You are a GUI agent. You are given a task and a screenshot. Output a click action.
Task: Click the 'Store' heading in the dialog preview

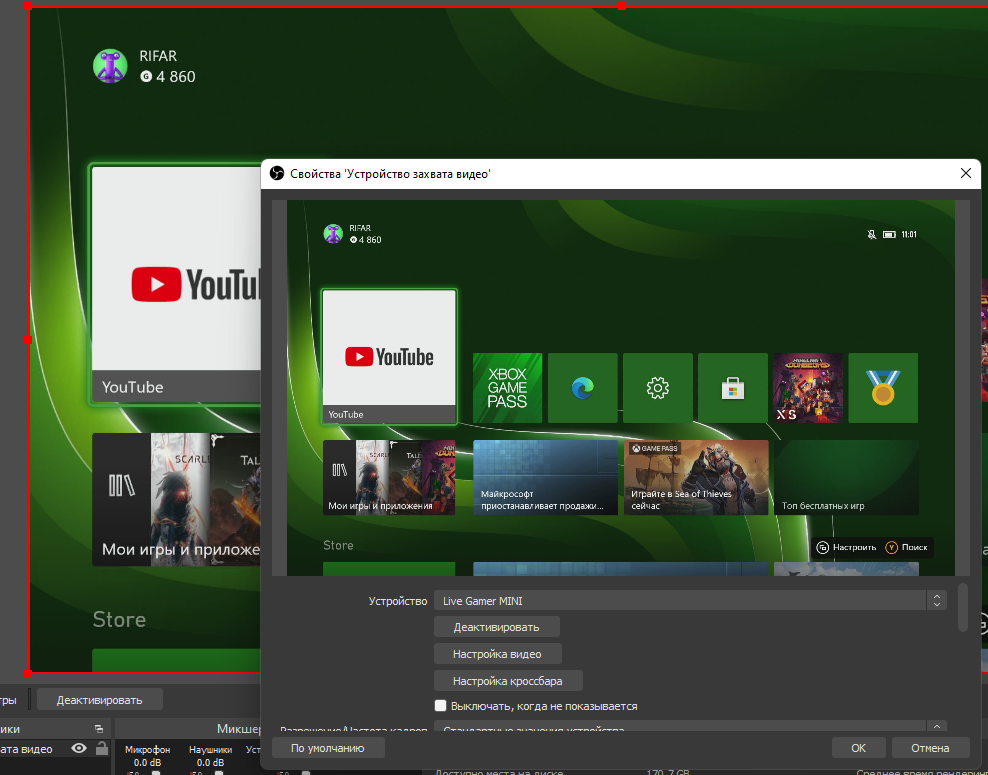(x=338, y=546)
